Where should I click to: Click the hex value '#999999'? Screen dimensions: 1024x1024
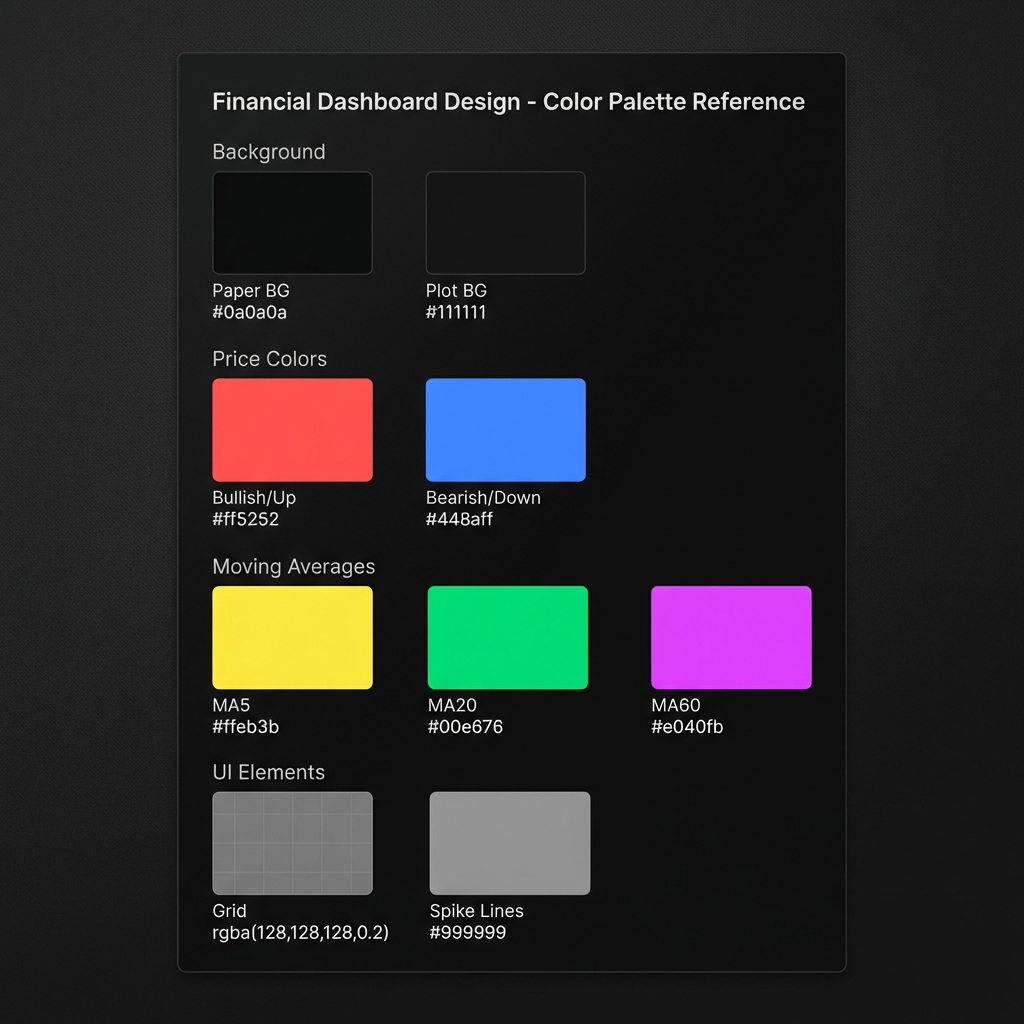(x=468, y=933)
